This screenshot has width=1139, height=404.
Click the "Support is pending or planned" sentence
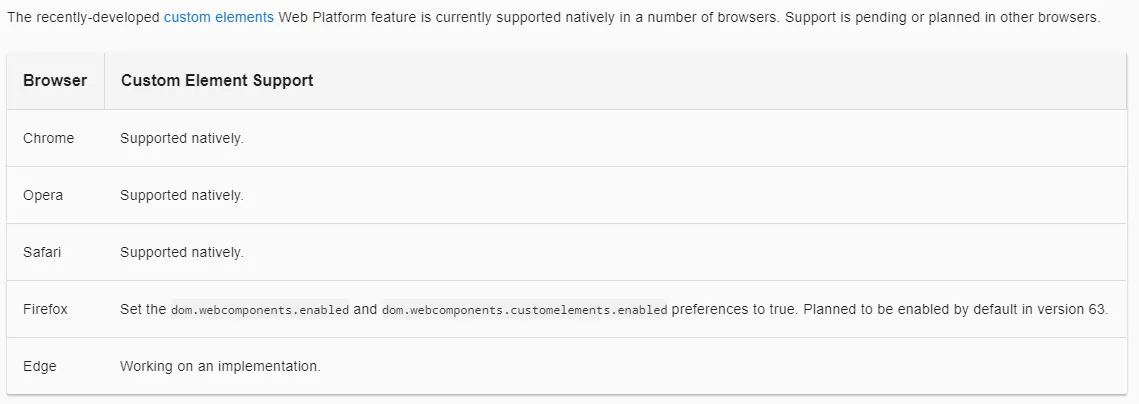coord(943,18)
